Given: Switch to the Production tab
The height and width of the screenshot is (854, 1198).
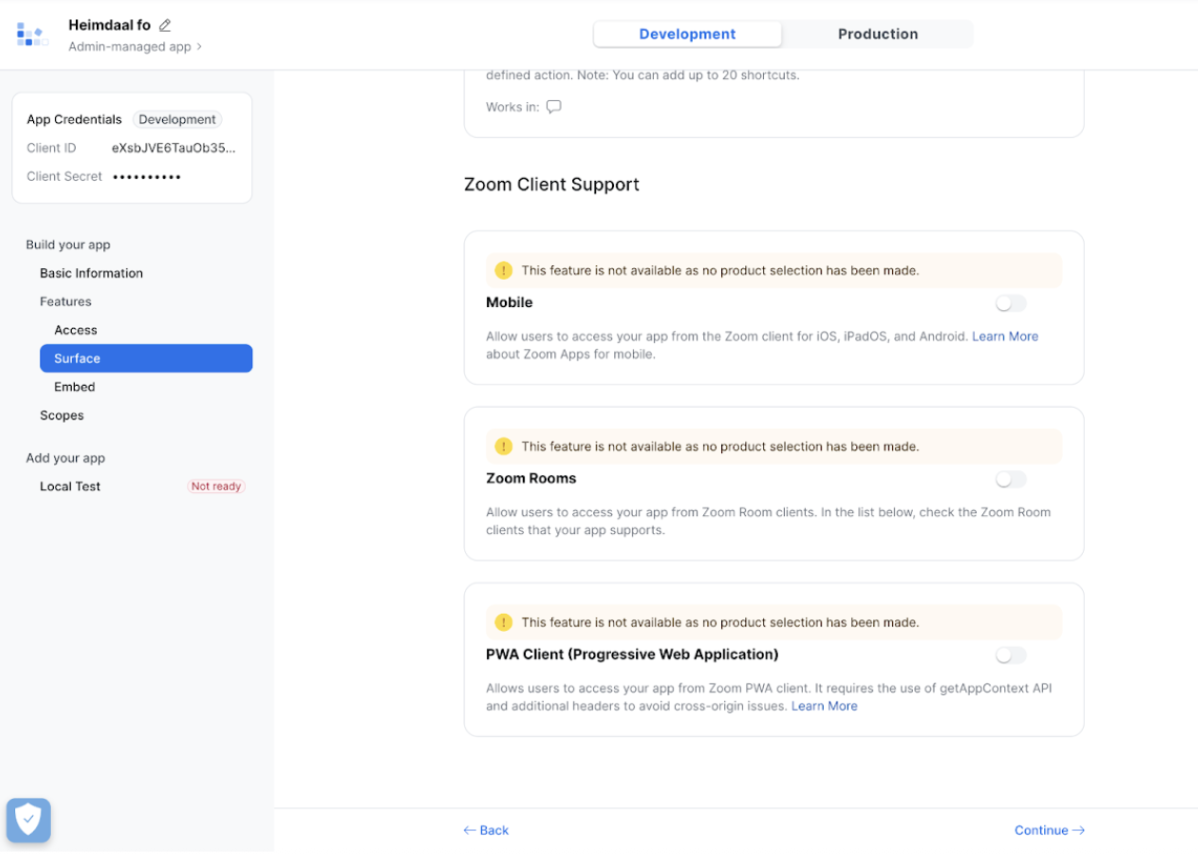Looking at the screenshot, I should 877,34.
